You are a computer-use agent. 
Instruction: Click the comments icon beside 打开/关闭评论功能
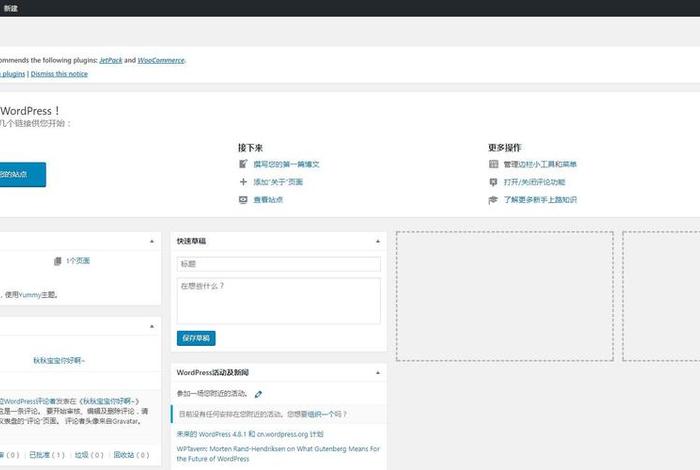click(493, 182)
